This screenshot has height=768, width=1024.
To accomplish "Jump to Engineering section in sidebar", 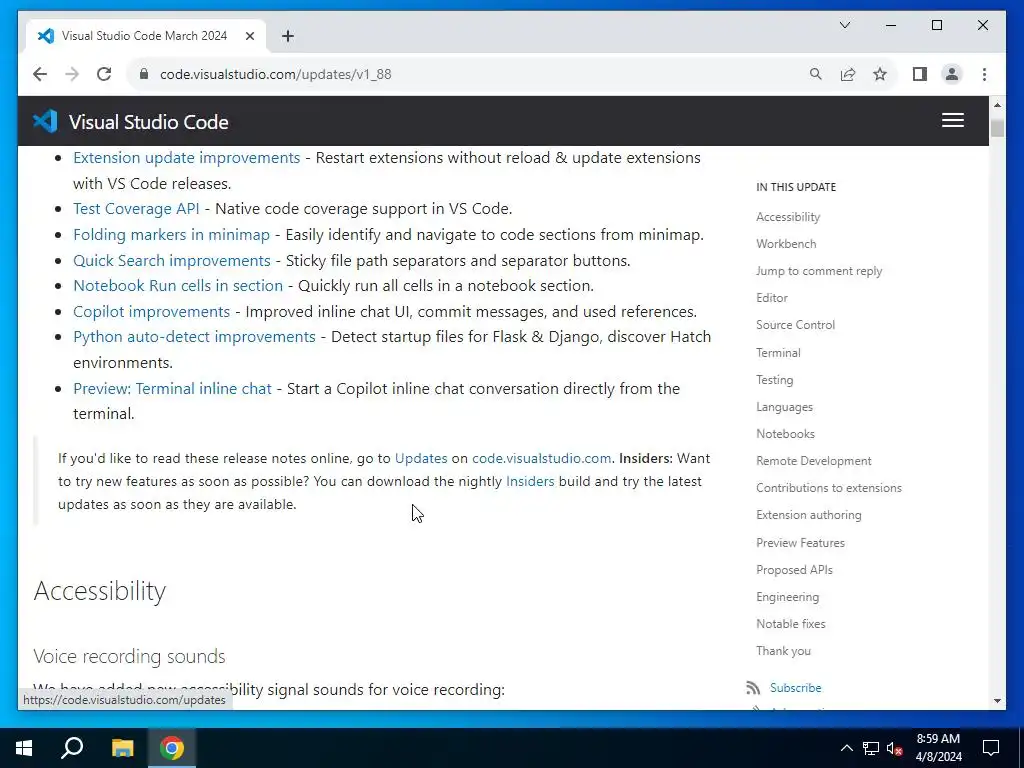I will (787, 597).
